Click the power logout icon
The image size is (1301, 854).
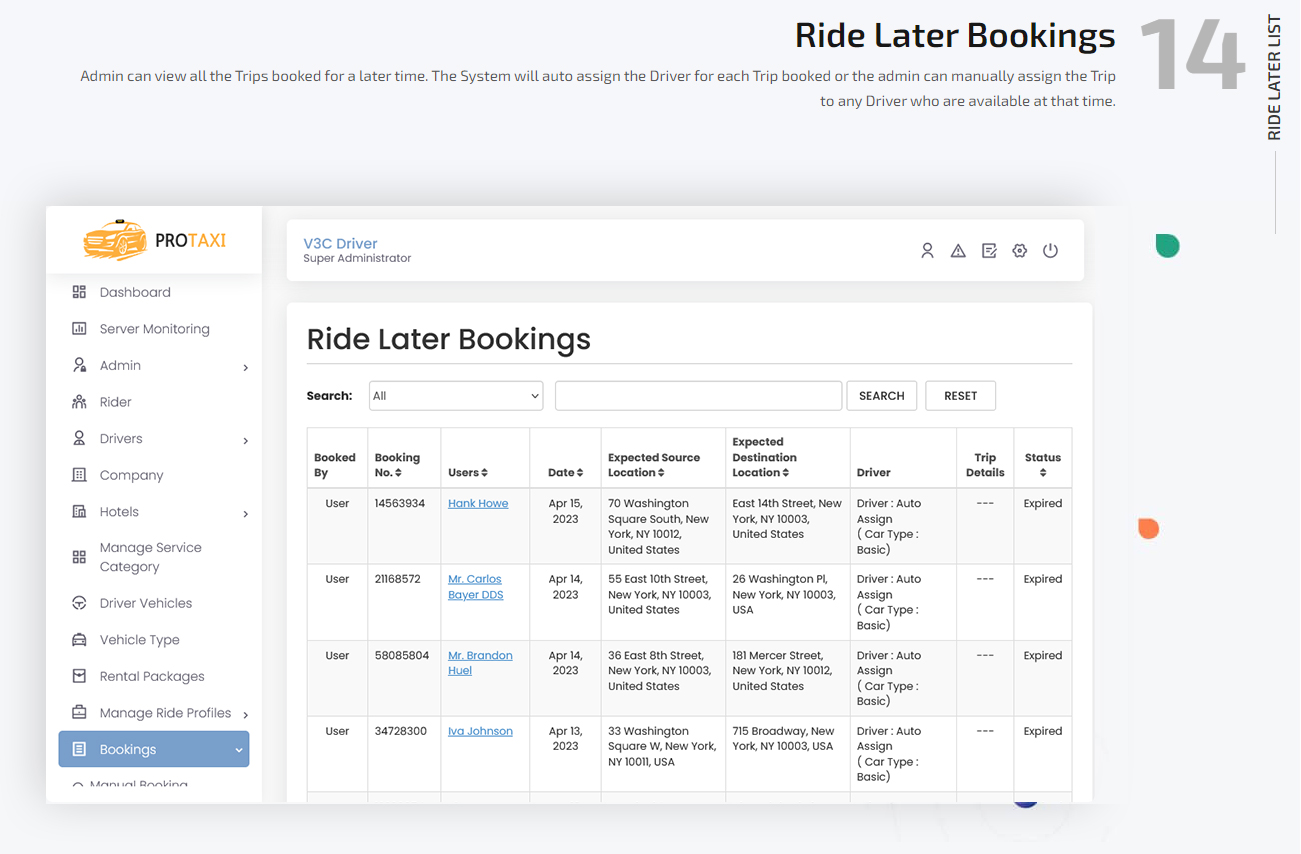click(x=1050, y=251)
